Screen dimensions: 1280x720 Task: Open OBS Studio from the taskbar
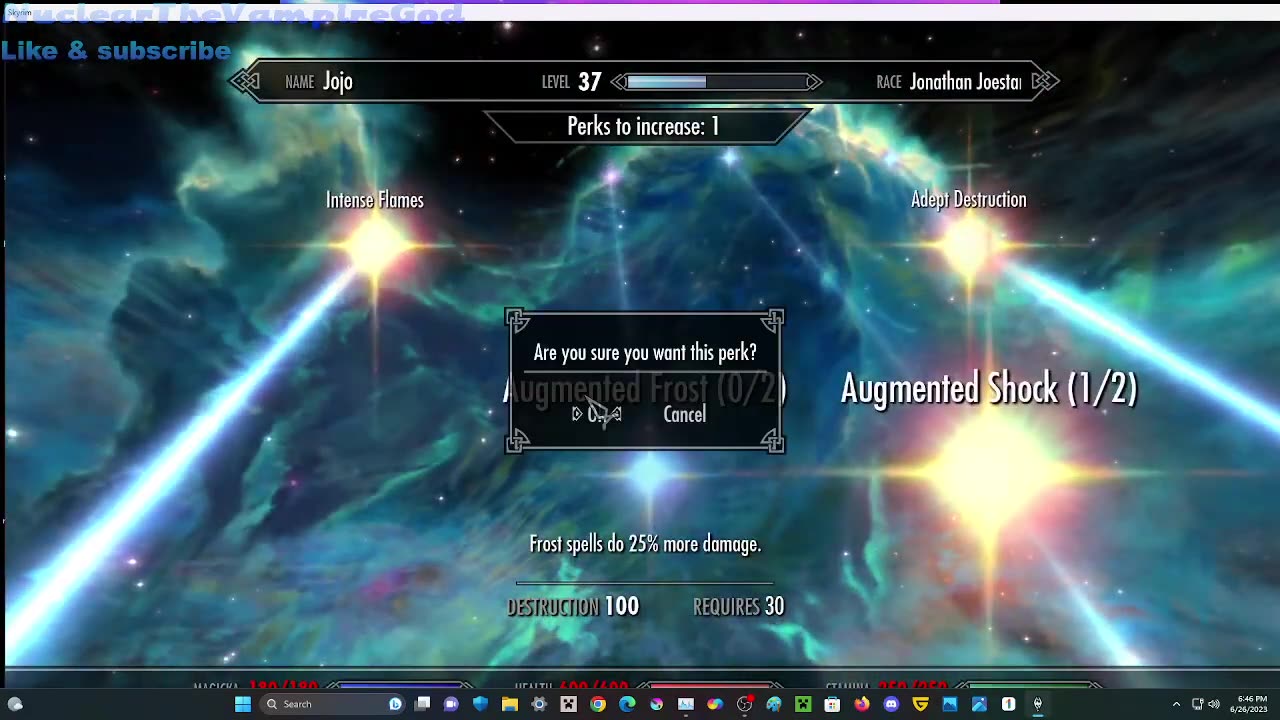coord(744,704)
